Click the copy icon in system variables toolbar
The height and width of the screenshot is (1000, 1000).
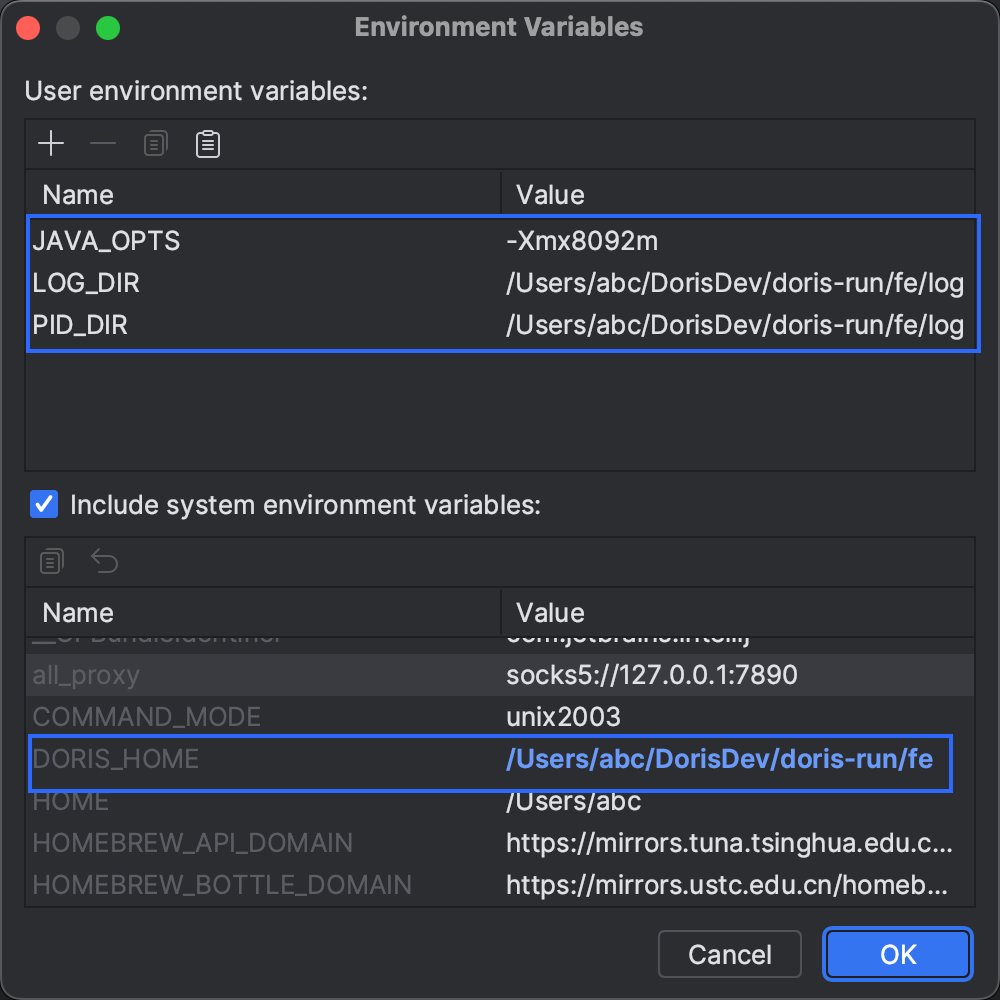tap(52, 561)
